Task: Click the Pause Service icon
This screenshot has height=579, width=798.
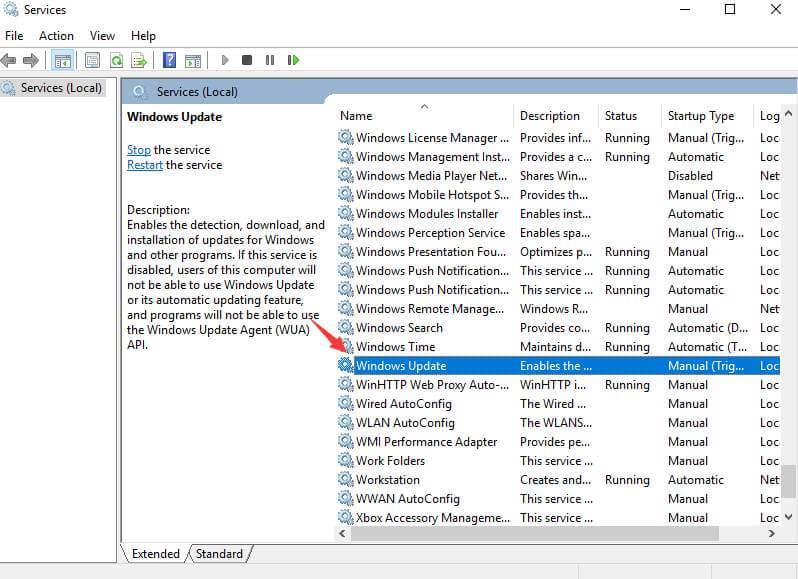Action: point(270,60)
